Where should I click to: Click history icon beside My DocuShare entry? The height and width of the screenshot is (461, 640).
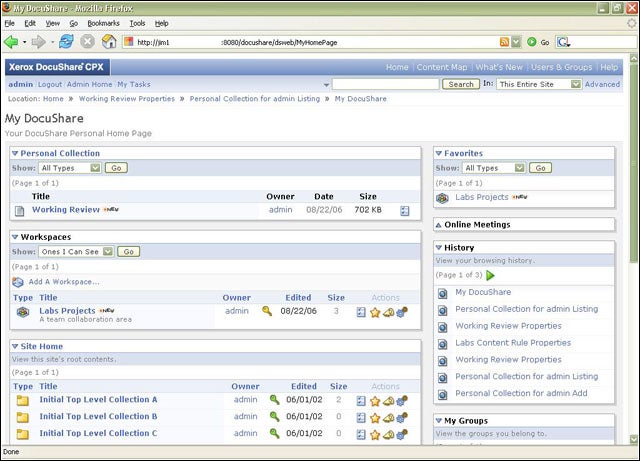click(442, 293)
